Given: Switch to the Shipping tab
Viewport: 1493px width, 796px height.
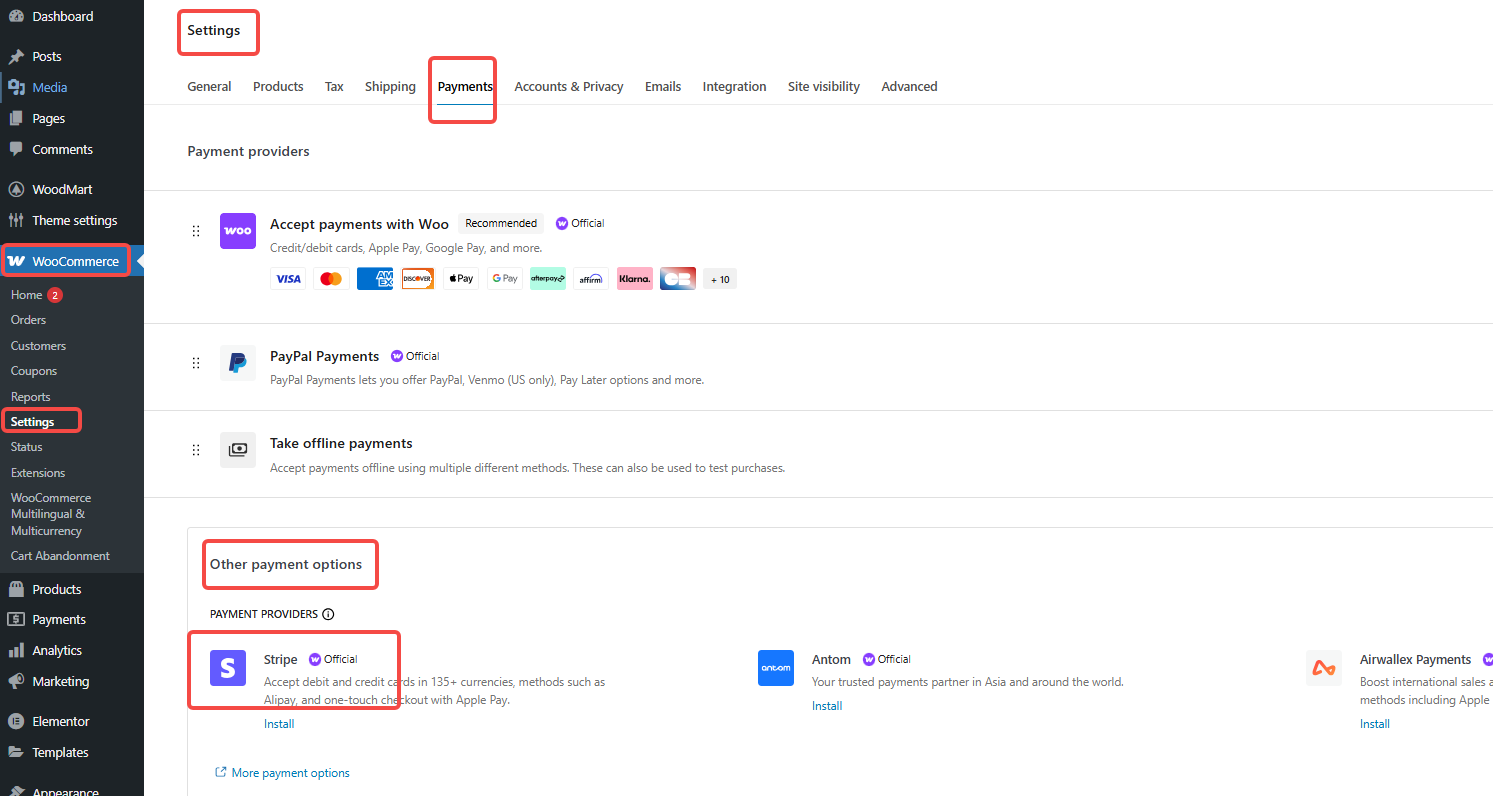Looking at the screenshot, I should click(x=390, y=86).
